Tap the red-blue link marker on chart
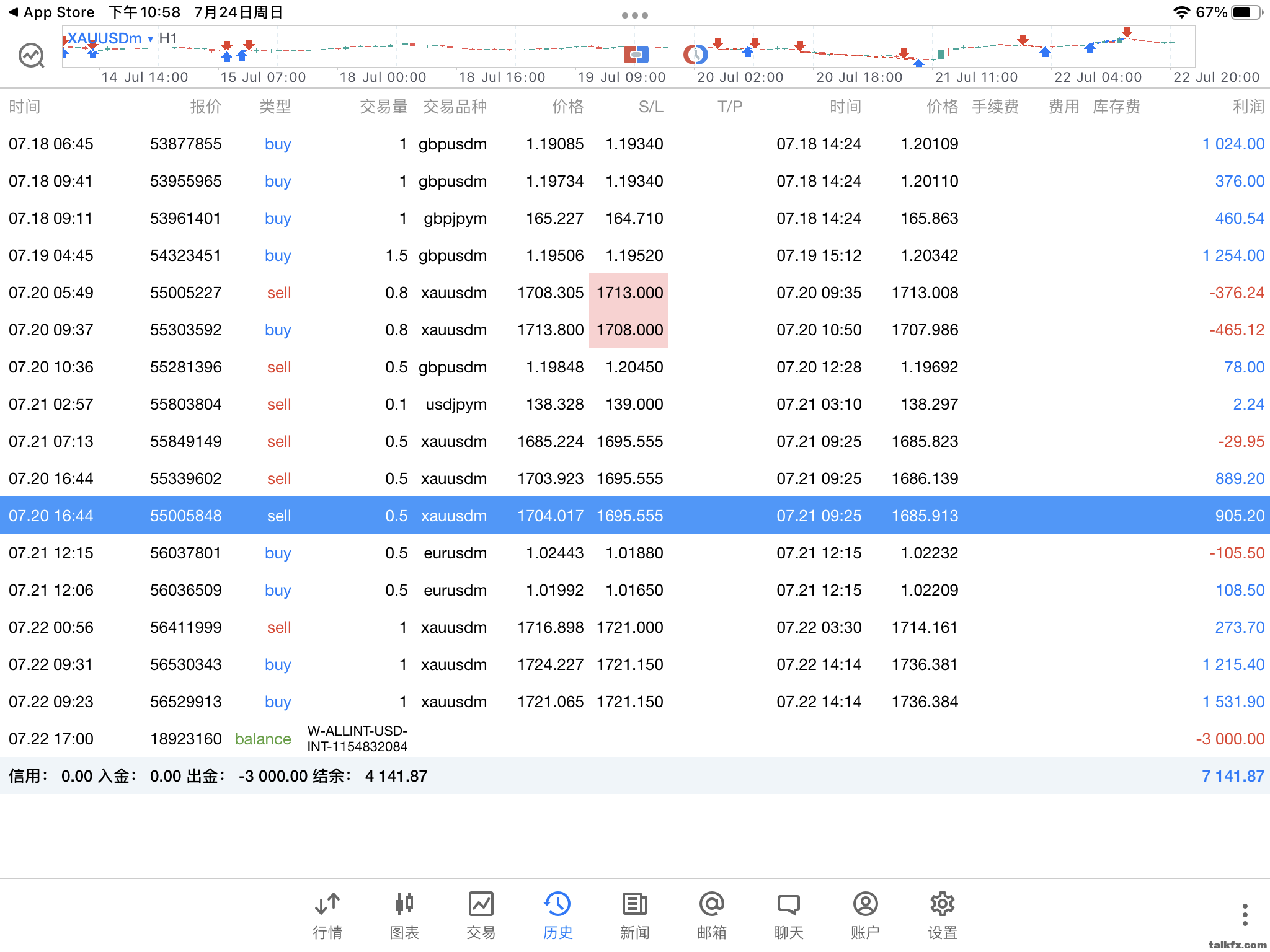1270x952 pixels. tap(636, 55)
